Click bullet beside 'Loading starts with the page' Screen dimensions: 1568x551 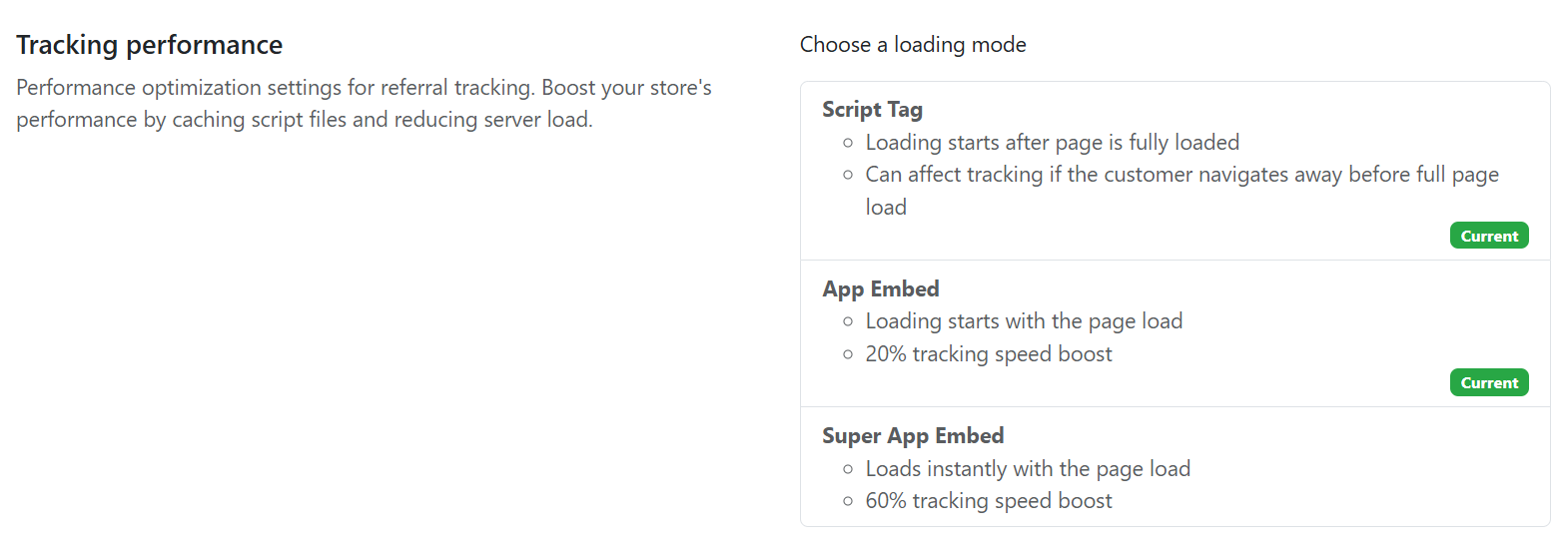click(x=848, y=322)
